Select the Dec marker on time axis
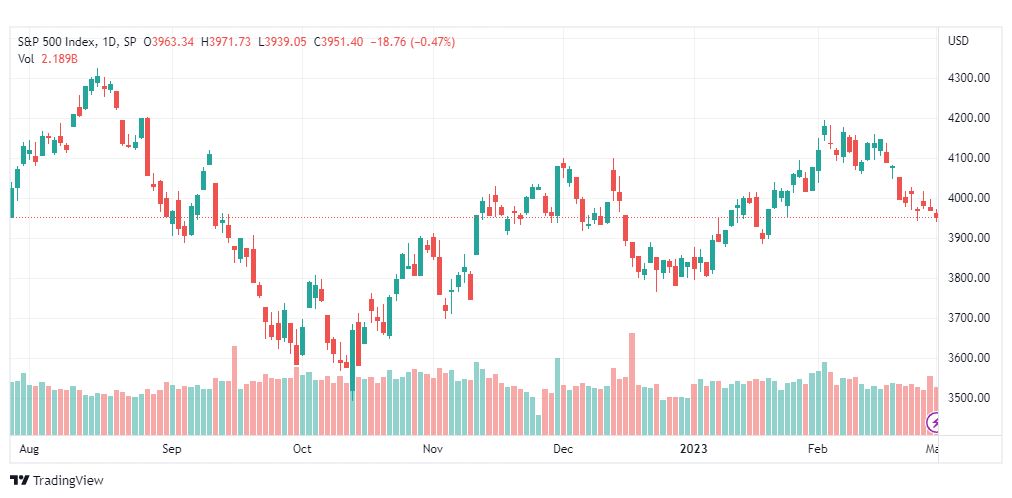The image size is (1012, 498). (x=563, y=450)
